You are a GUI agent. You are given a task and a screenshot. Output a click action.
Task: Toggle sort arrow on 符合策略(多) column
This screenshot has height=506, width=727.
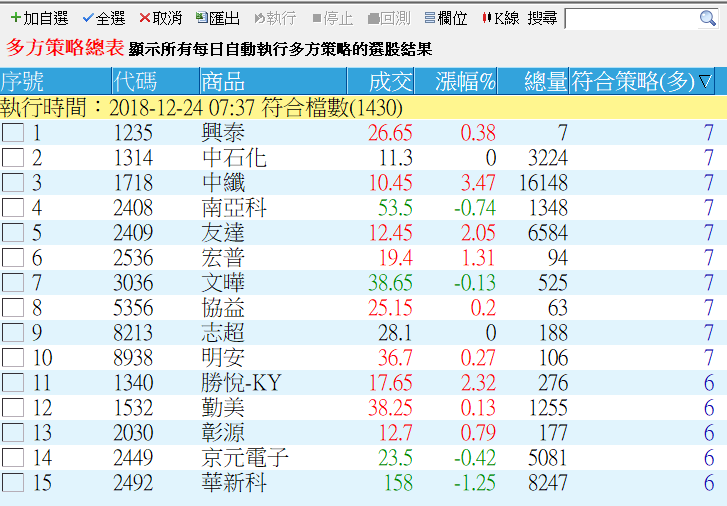[x=705, y=82]
